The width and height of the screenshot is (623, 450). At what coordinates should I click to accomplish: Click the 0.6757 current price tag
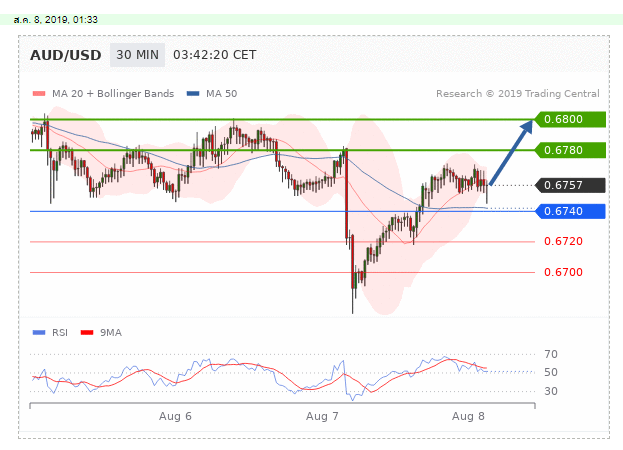point(570,185)
